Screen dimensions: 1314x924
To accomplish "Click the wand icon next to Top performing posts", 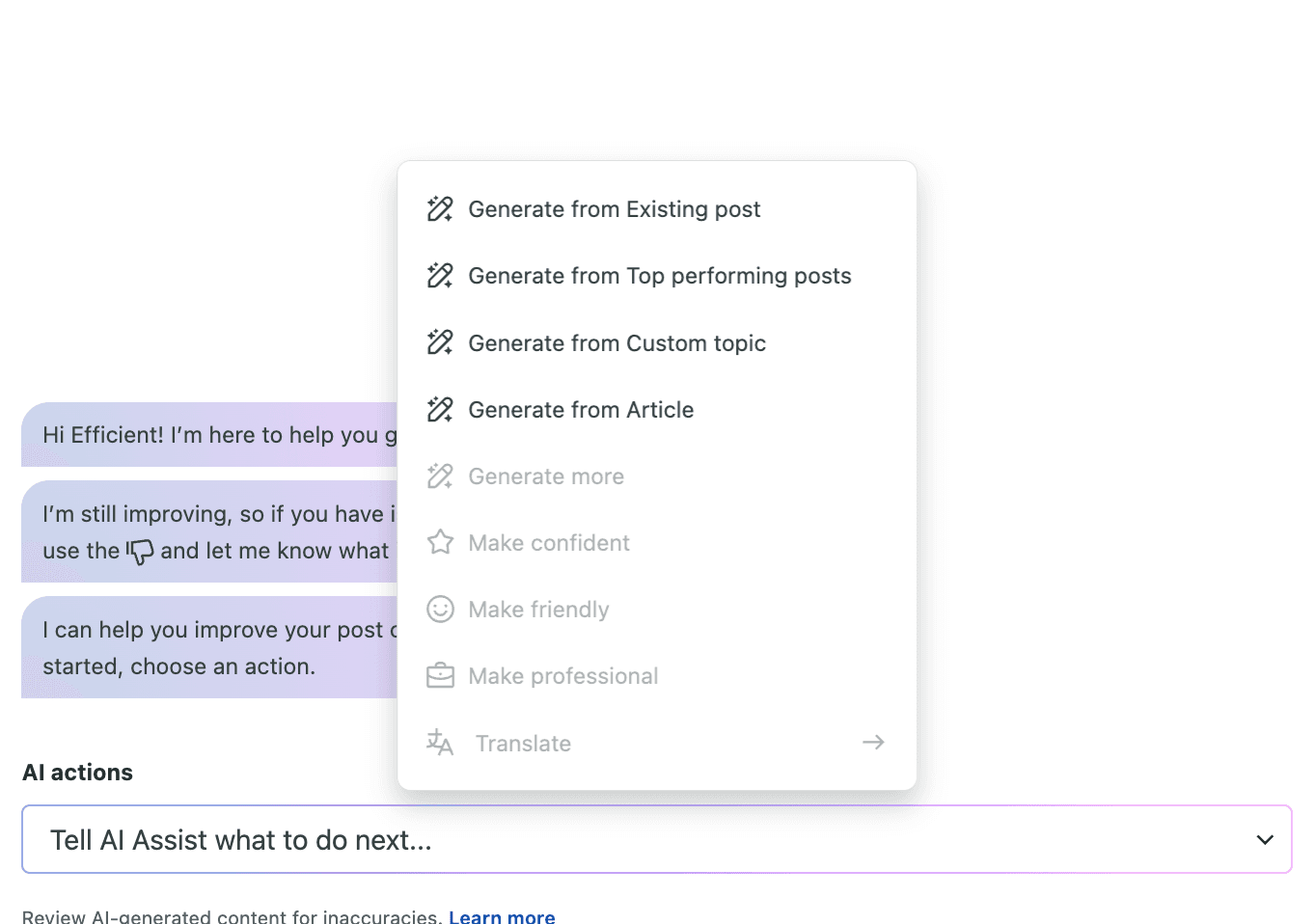I will 440,276.
